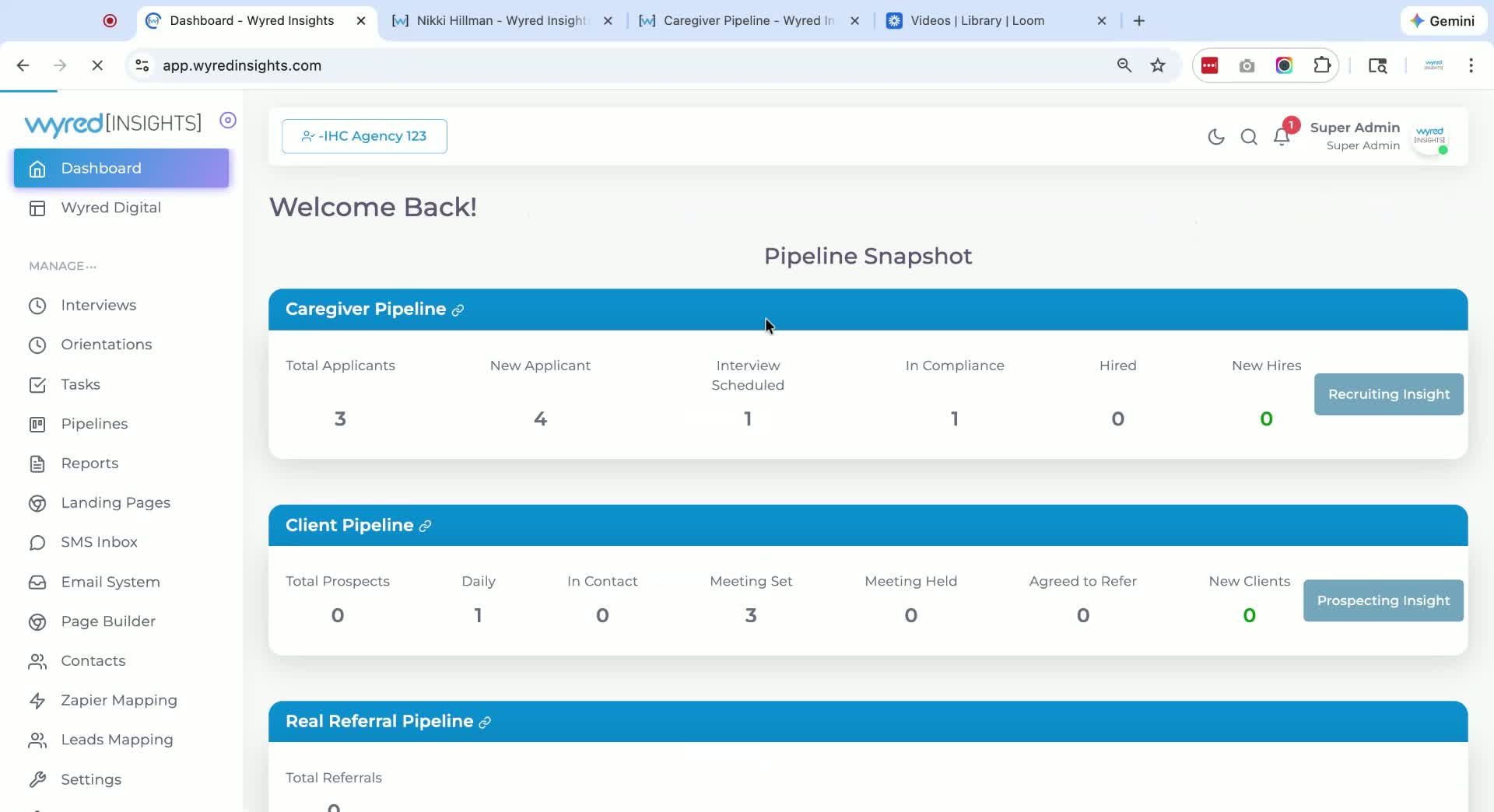Viewport: 1494px width, 812px height.
Task: Click the Recruiting Insight button
Action: (1388, 394)
